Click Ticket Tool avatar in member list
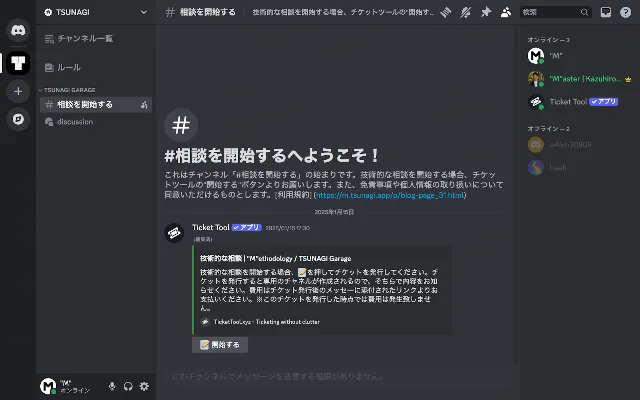This screenshot has width=640, height=400. point(536,102)
